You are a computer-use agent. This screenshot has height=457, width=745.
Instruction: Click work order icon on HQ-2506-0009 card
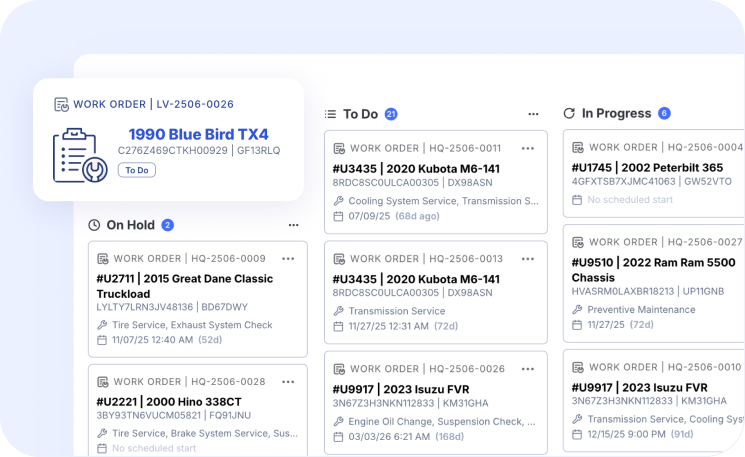pyautogui.click(x=102, y=258)
